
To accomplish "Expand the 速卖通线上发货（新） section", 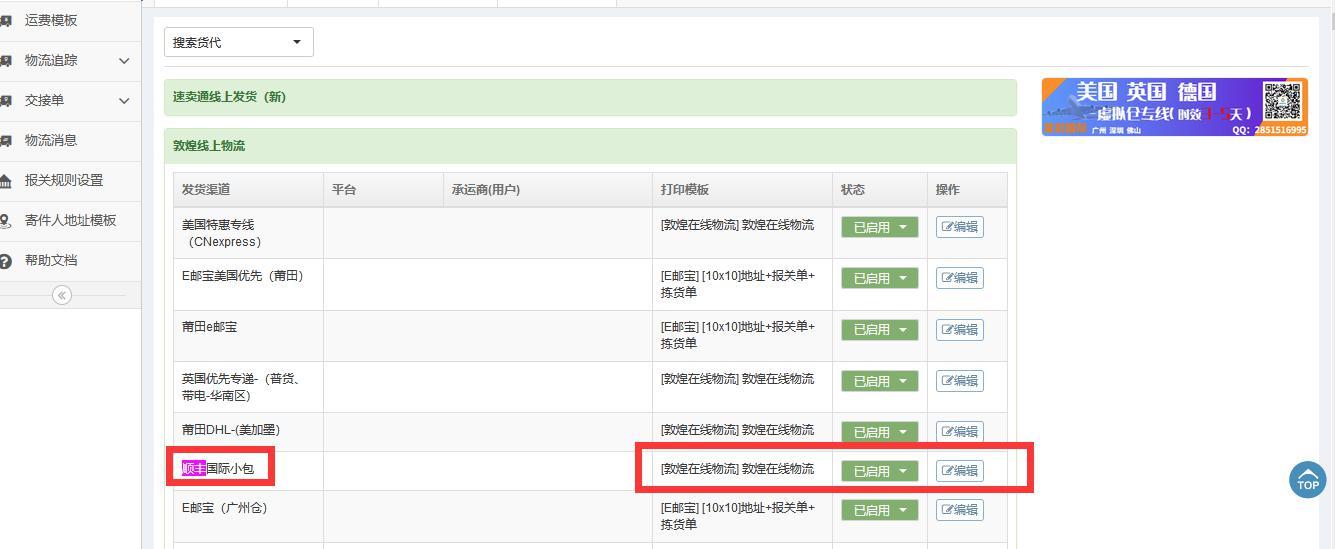I will point(590,97).
